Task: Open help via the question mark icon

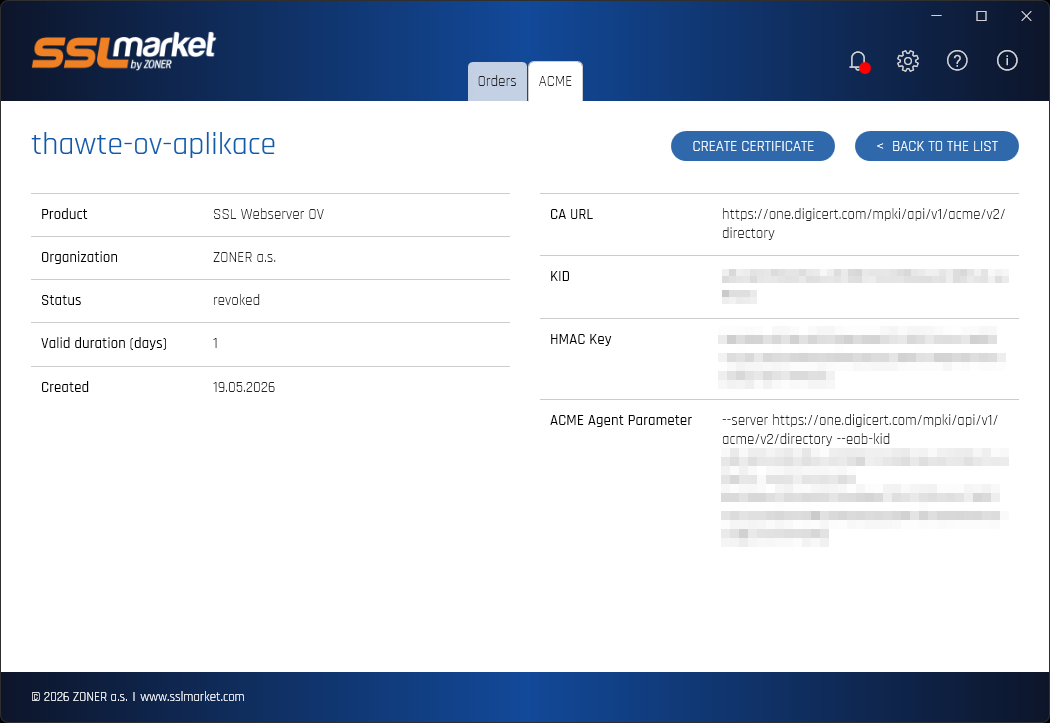Action: click(x=958, y=61)
